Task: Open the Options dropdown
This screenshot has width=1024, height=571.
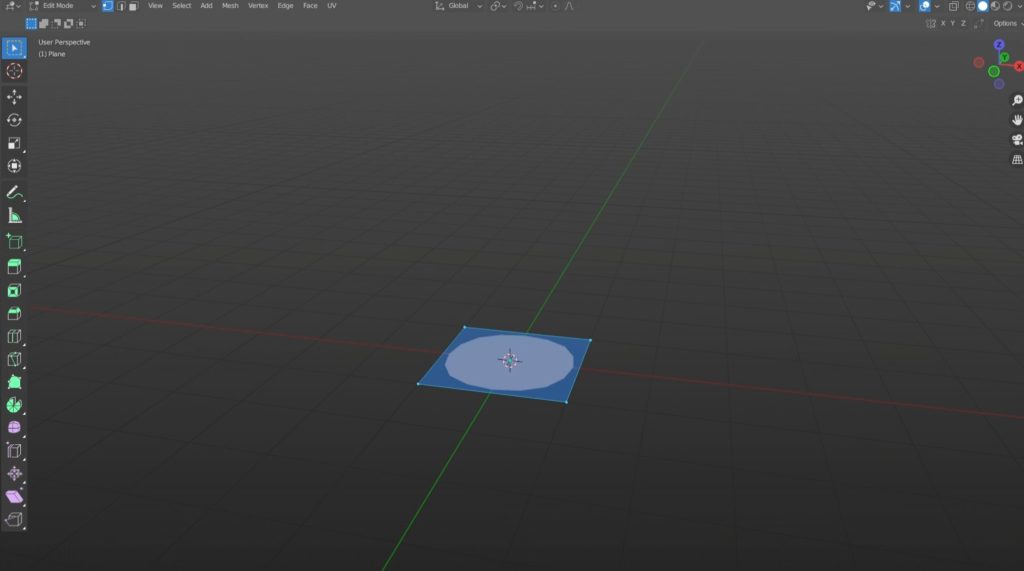Action: [1006, 23]
